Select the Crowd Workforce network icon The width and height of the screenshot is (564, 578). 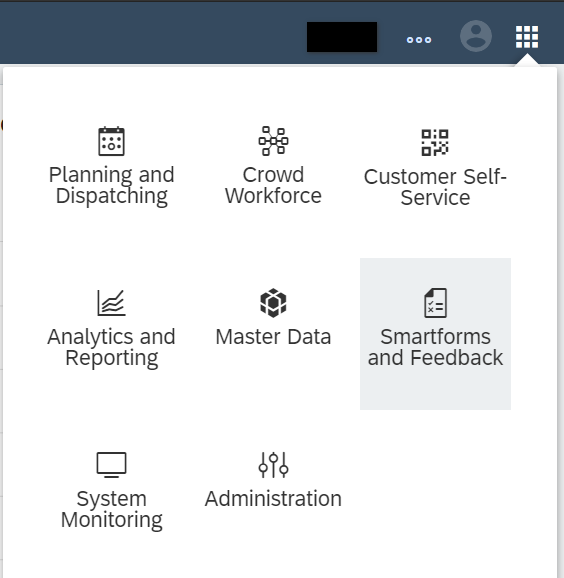click(273, 141)
